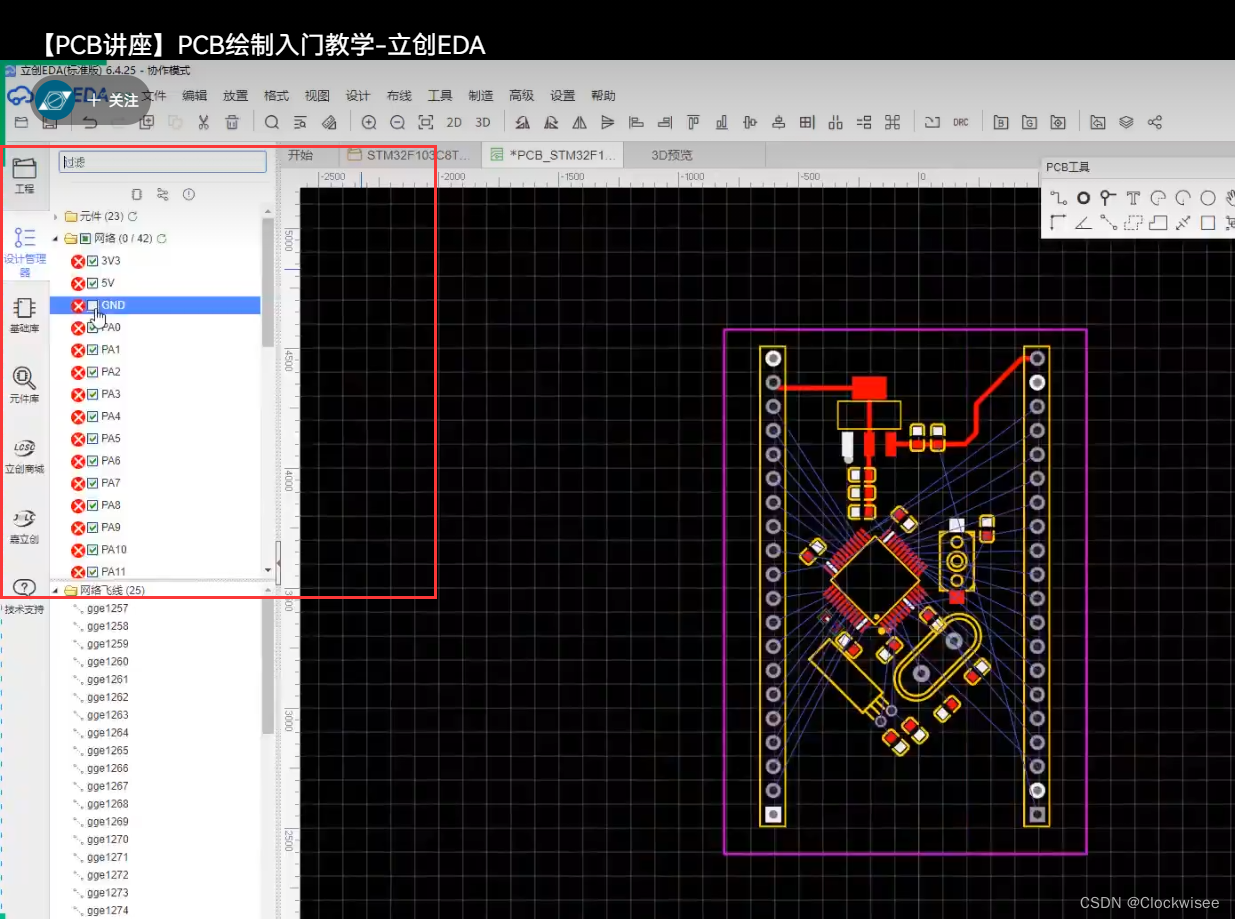Collapse the 网络飞线 (25) tree node
The height and width of the screenshot is (919, 1235).
pyautogui.click(x=56, y=591)
